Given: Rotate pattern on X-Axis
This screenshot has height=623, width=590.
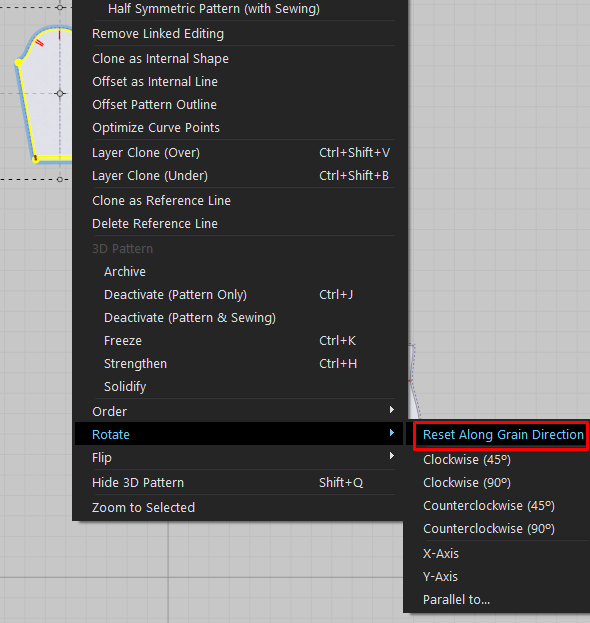Looking at the screenshot, I should [x=441, y=554].
